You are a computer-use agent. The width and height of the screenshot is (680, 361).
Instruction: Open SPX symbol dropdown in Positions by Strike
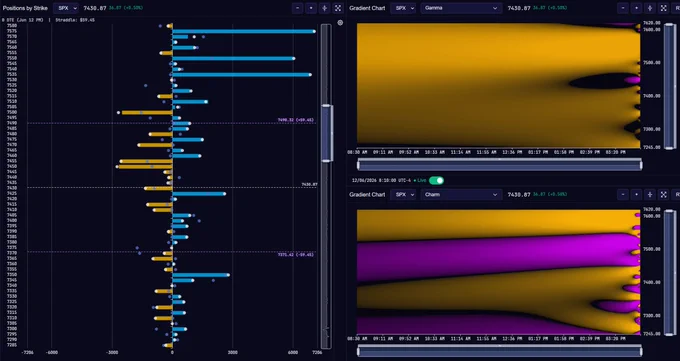[x=66, y=8]
